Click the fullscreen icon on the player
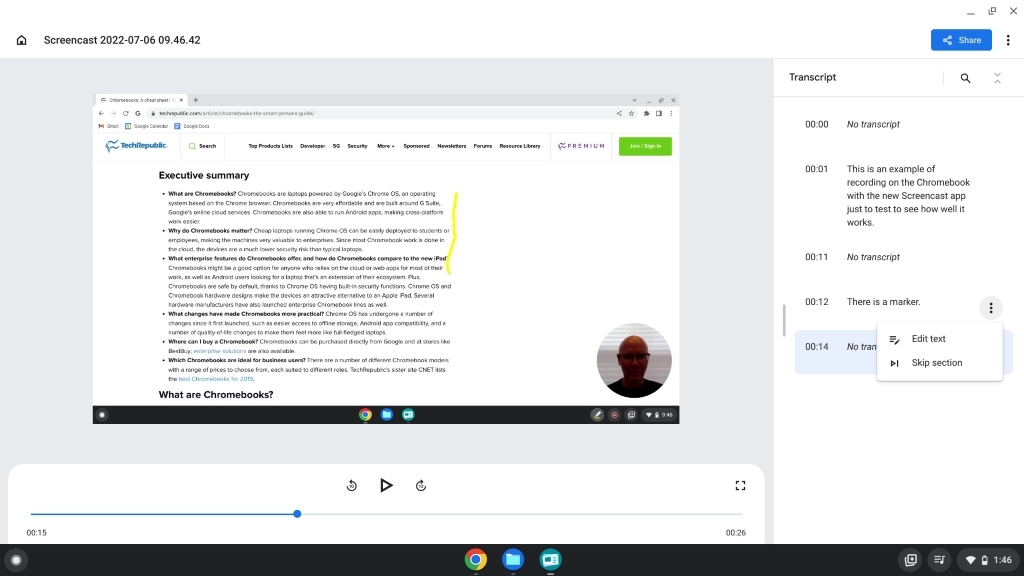Screen dimensions: 1024x576 pos(740,485)
